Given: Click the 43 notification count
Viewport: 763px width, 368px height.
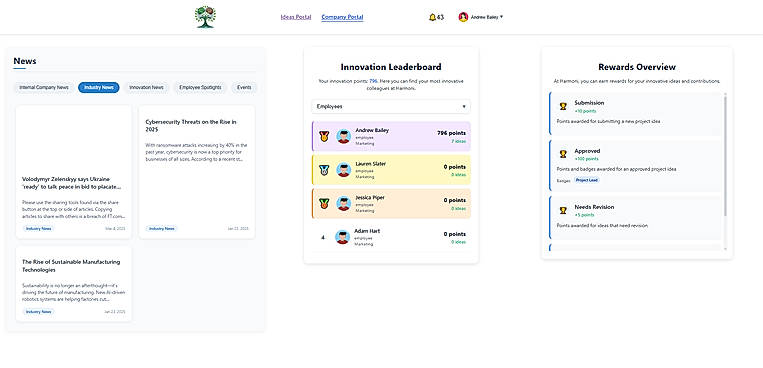Looking at the screenshot, I should click(x=440, y=18).
